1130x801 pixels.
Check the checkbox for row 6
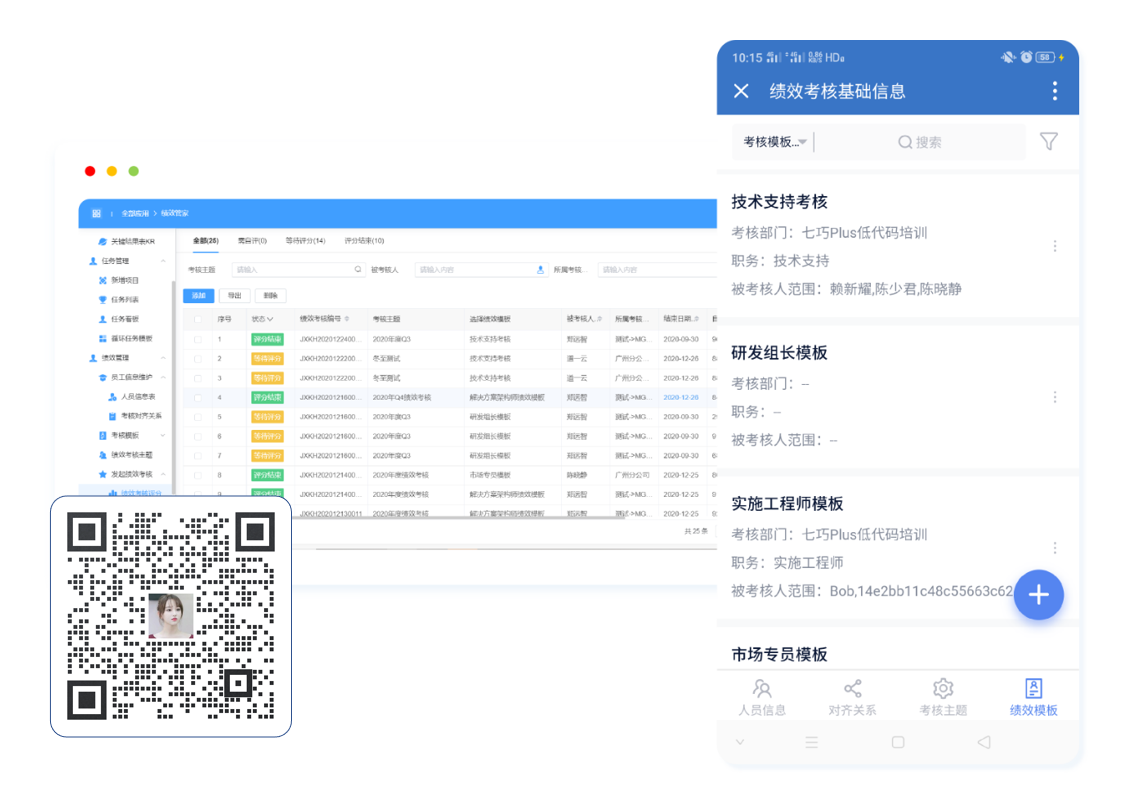point(198,436)
